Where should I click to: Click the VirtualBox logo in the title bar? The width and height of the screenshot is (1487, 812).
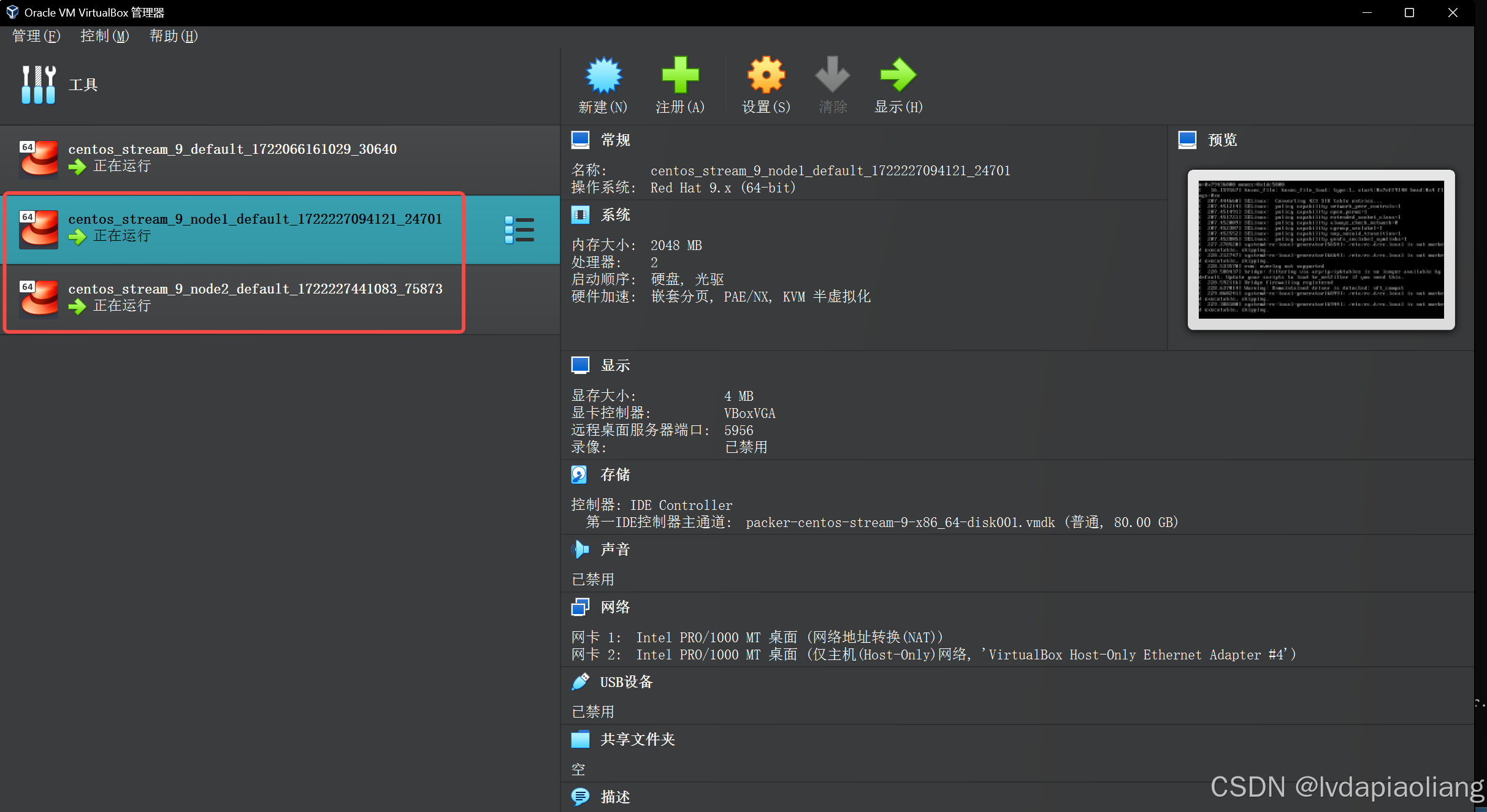(12, 12)
